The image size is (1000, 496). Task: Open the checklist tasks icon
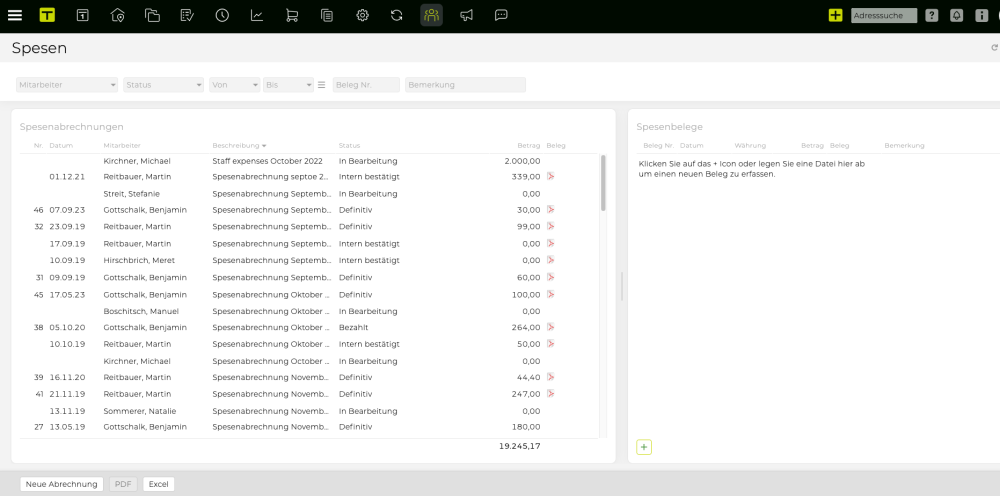point(188,15)
